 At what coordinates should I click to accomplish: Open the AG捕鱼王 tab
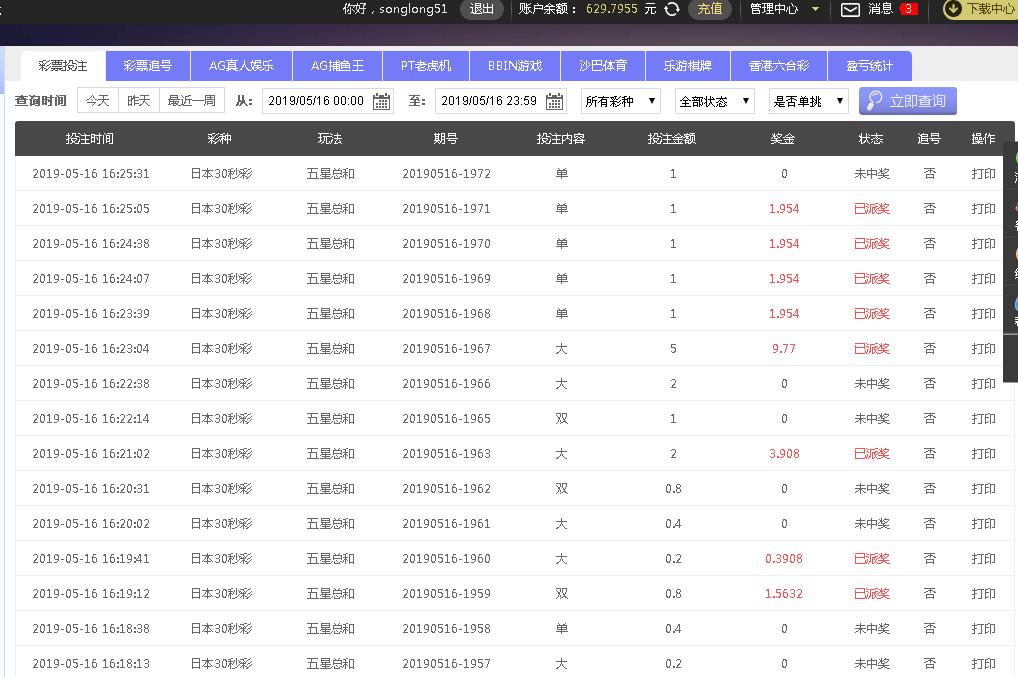[x=338, y=66]
